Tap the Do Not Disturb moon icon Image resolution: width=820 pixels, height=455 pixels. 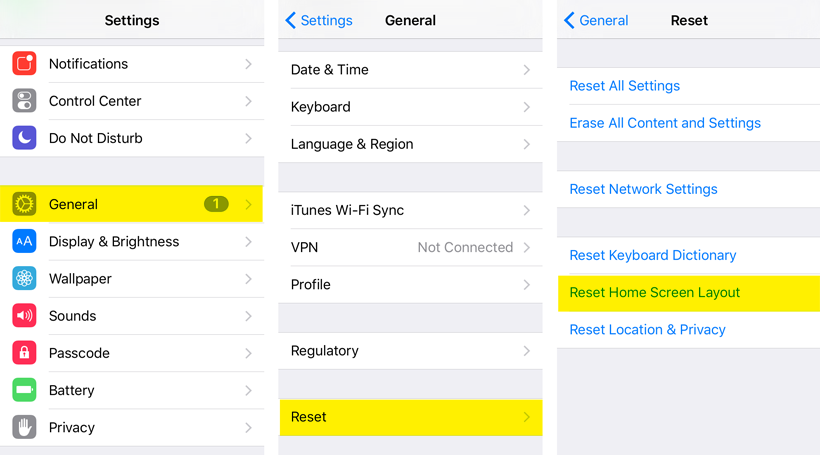24,138
